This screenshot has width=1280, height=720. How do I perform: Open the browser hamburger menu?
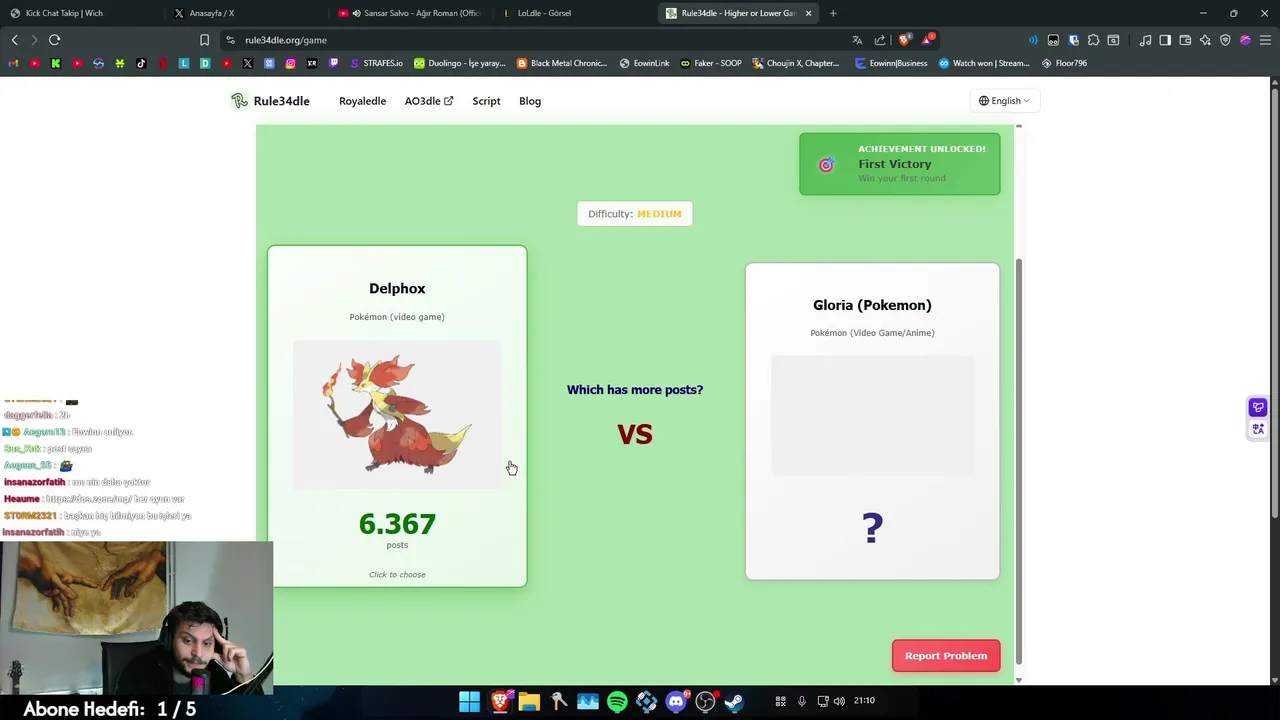(x=1265, y=40)
